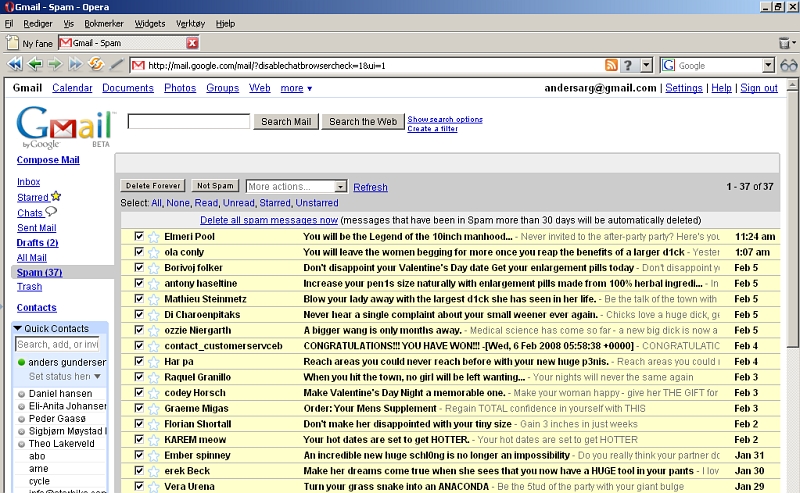Click the Search Mail button

(286, 121)
